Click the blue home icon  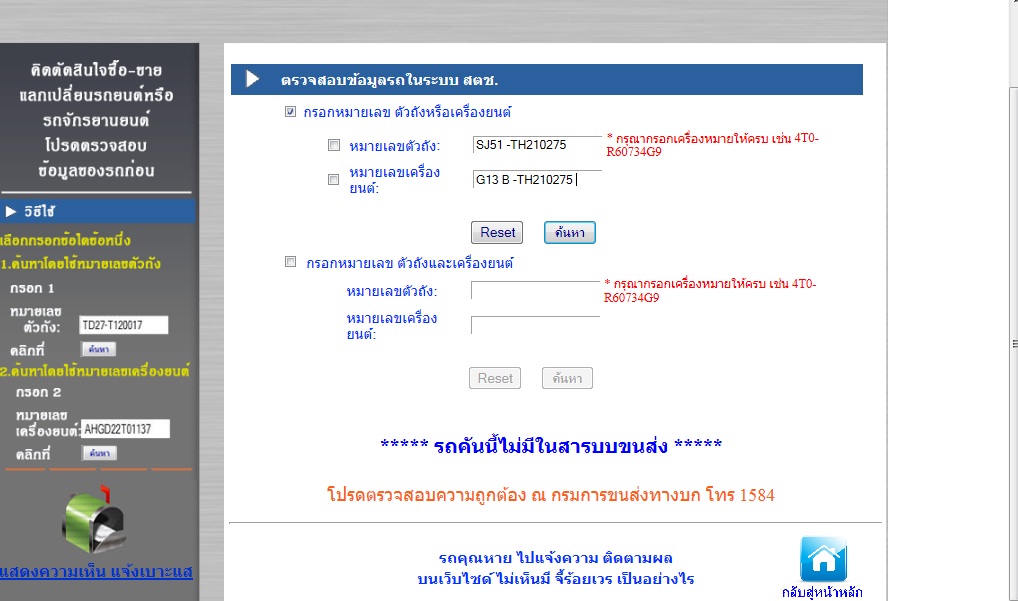tap(823, 560)
